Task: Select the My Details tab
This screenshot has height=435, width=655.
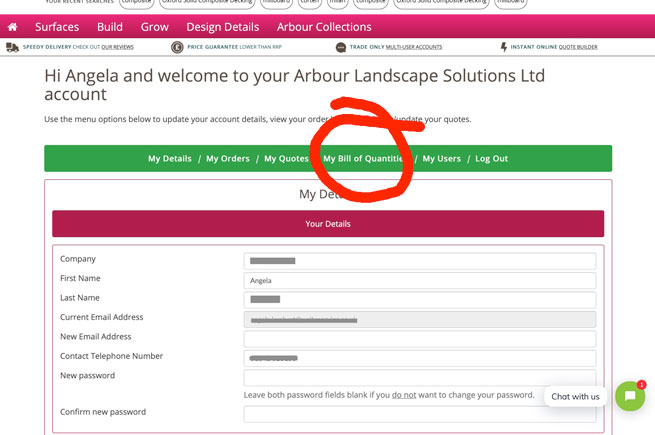Action: (170, 159)
